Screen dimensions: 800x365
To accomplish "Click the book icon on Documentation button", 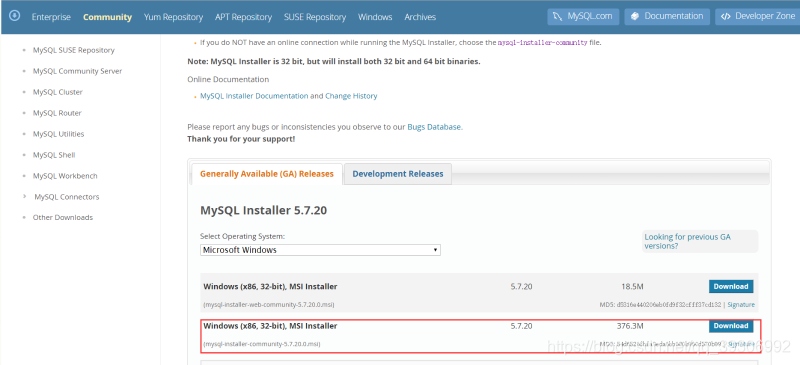I will (x=635, y=16).
